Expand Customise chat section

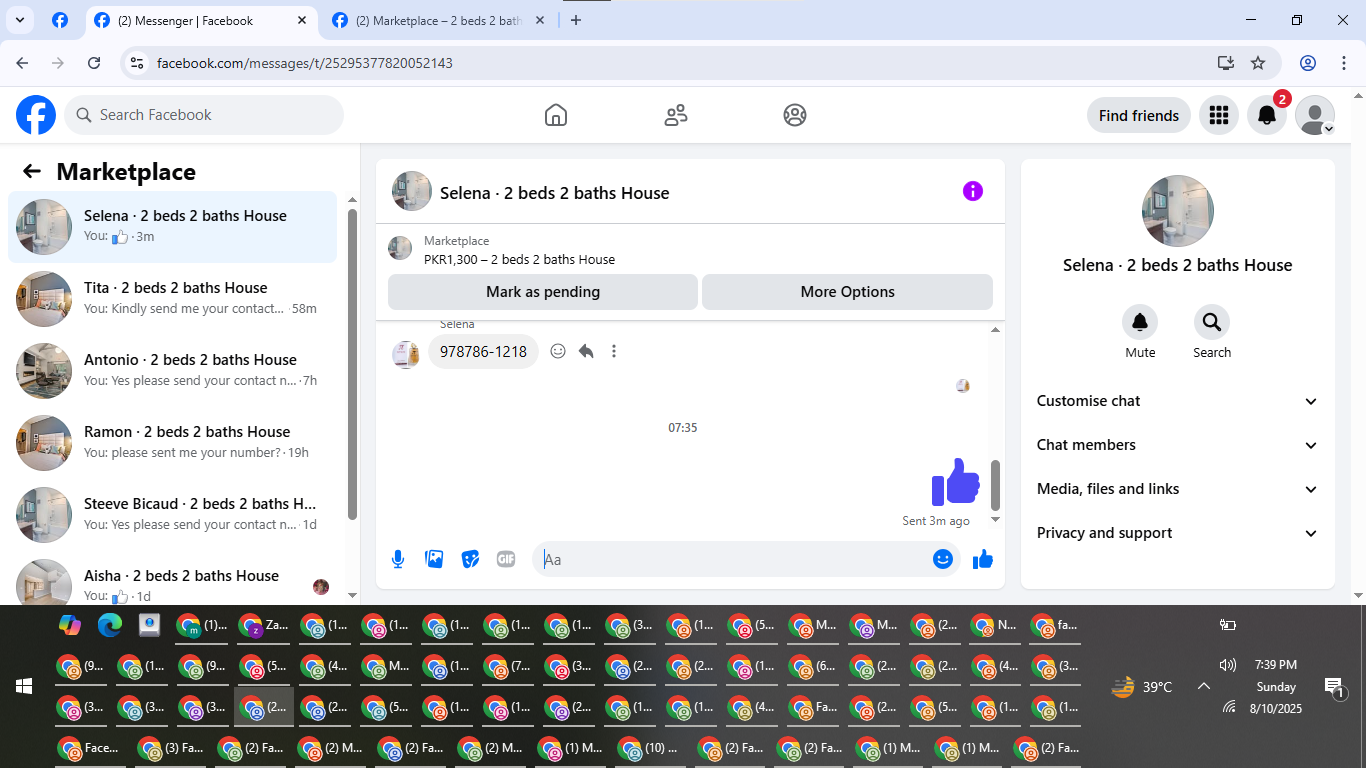pyautogui.click(x=1178, y=401)
